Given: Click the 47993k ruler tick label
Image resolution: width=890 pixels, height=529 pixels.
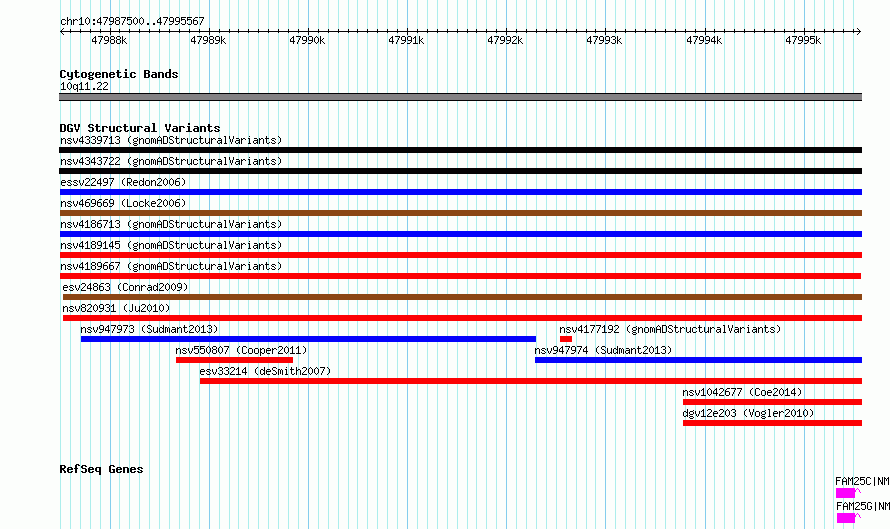Looking at the screenshot, I should tap(604, 40).
